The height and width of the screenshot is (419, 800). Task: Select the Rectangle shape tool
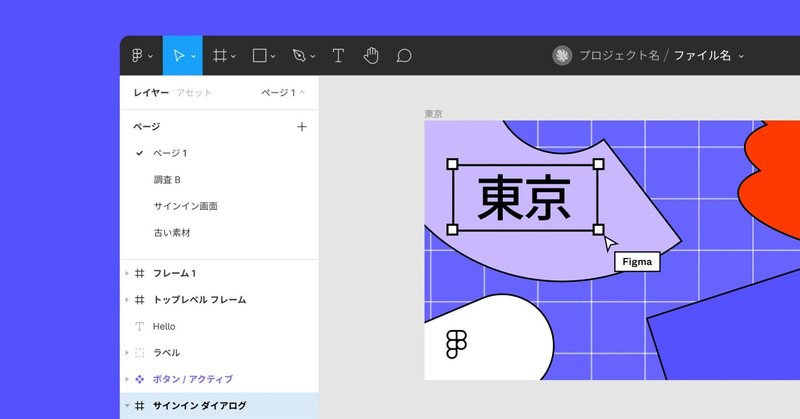coord(259,56)
